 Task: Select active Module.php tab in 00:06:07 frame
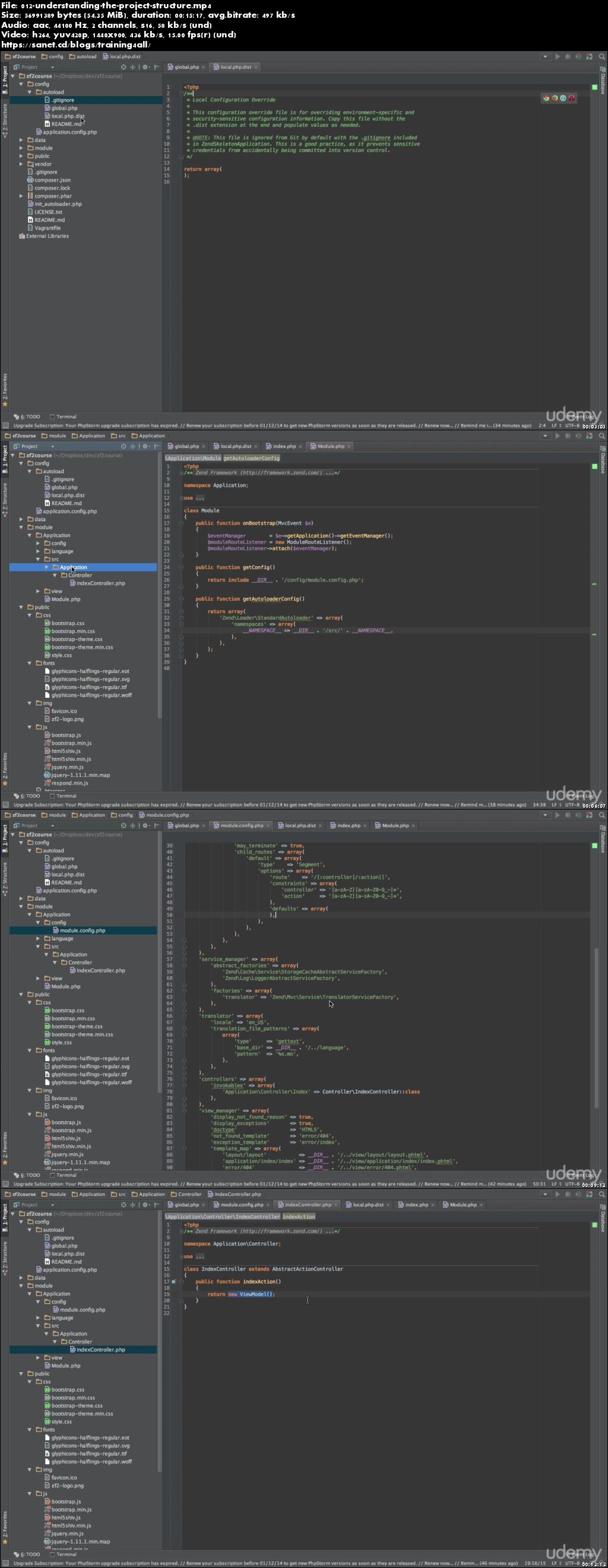click(331, 446)
